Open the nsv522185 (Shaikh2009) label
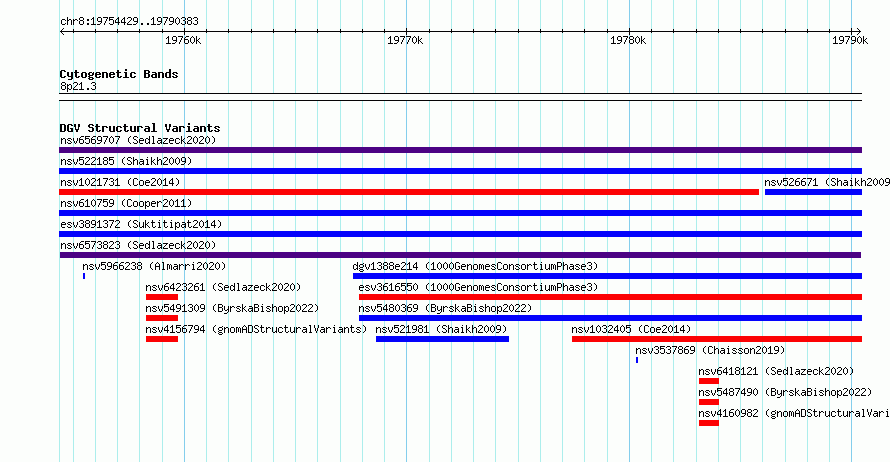This screenshot has height=462, width=890. (x=126, y=161)
